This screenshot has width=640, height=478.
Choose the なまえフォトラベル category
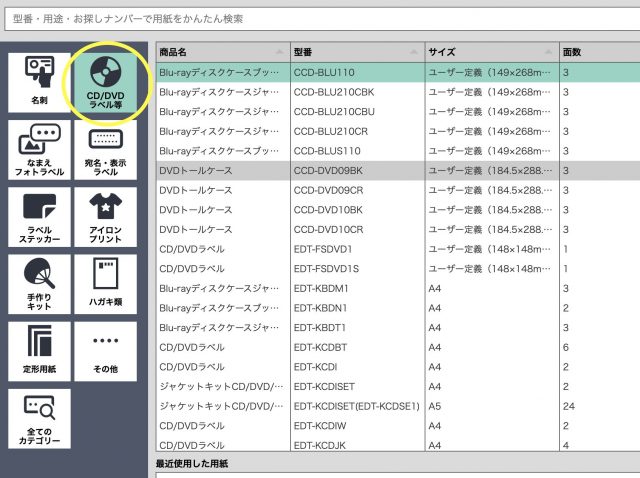tap(39, 151)
